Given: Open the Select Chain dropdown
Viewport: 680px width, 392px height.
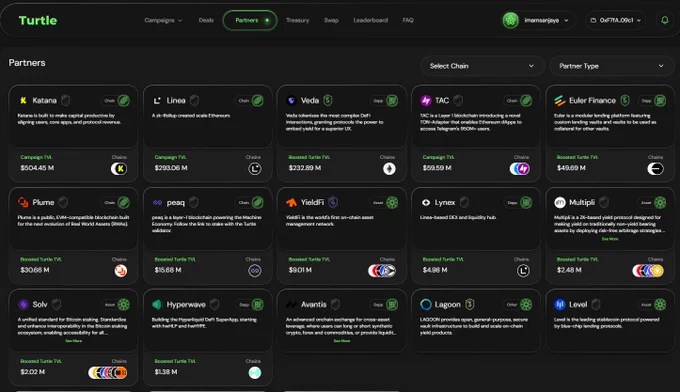Looking at the screenshot, I should click(x=482, y=66).
